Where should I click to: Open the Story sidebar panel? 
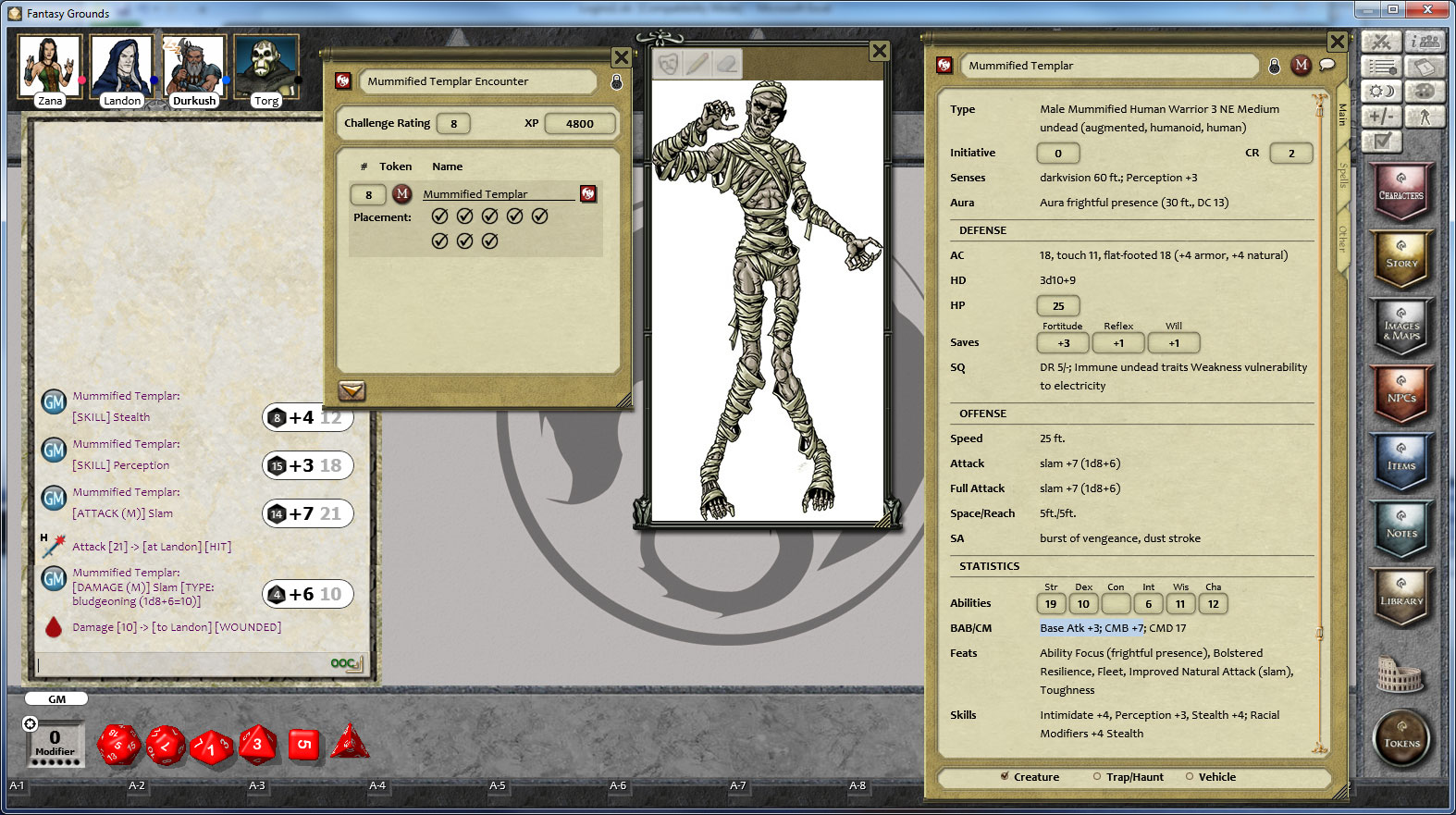tap(1401, 260)
